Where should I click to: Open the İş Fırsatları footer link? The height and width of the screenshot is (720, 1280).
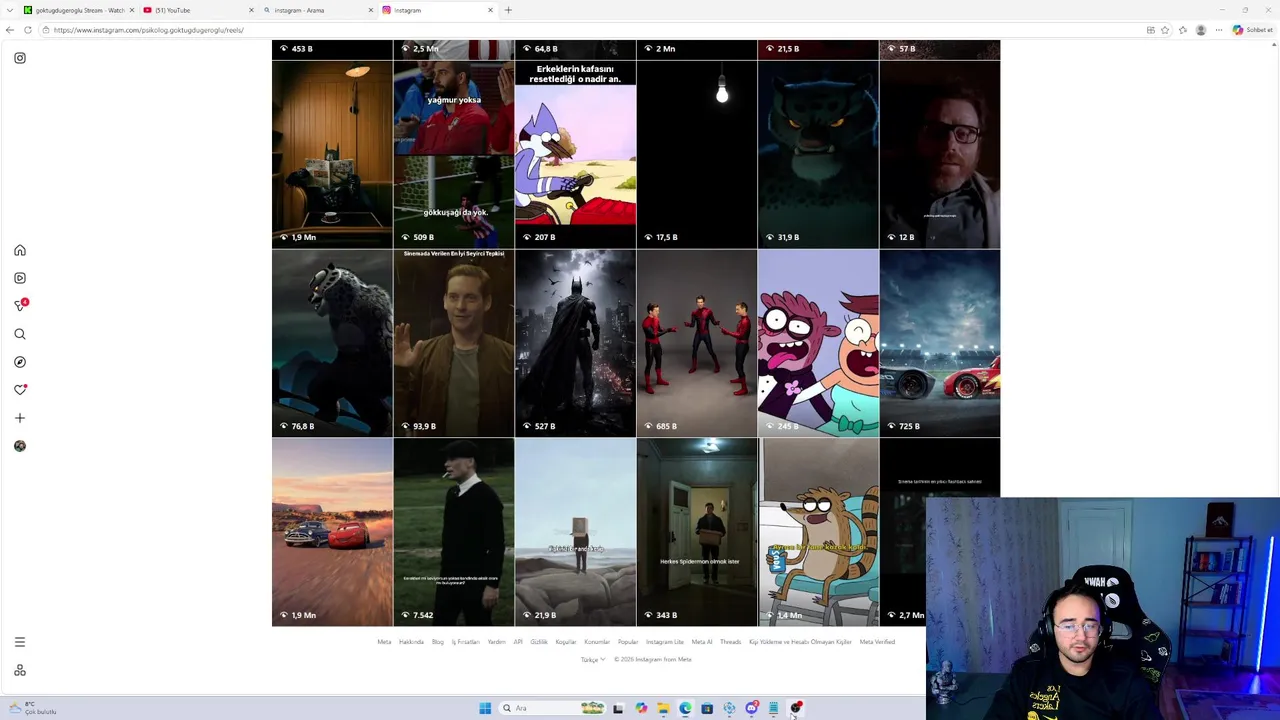point(465,642)
